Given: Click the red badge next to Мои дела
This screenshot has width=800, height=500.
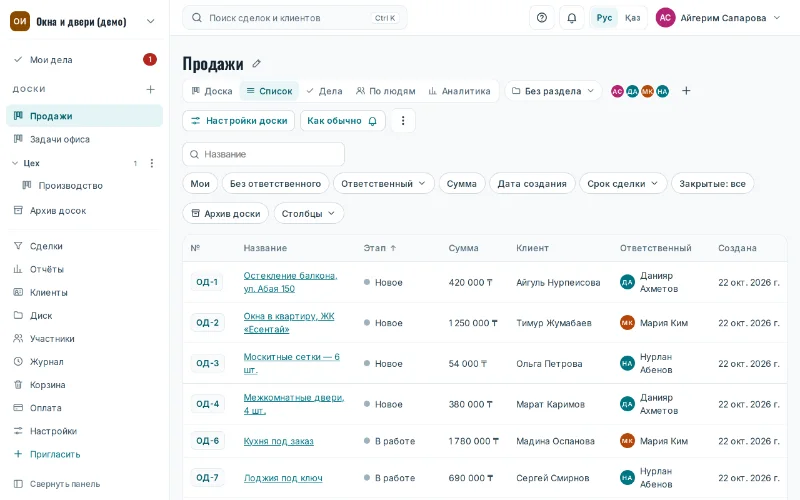Looking at the screenshot, I should coord(149,60).
